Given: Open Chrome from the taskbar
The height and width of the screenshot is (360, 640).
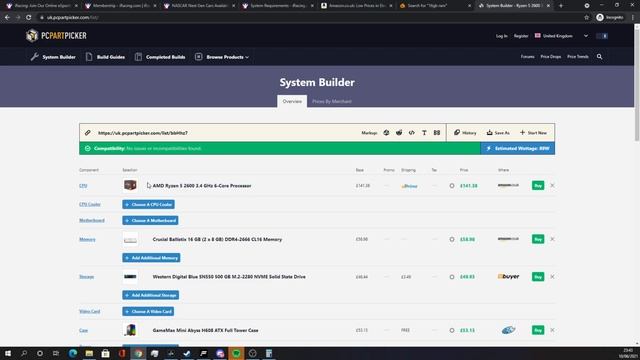Looking at the screenshot, I should [138, 353].
